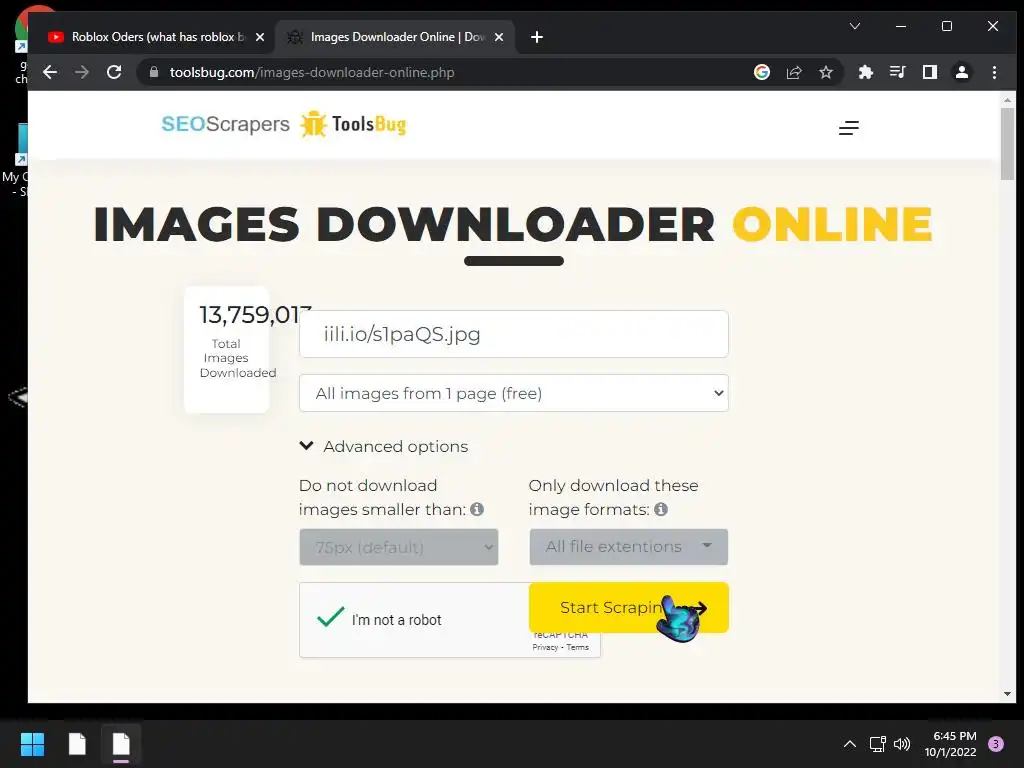Click the Only download these image formats label
This screenshot has width=1024, height=768.
[613, 498]
